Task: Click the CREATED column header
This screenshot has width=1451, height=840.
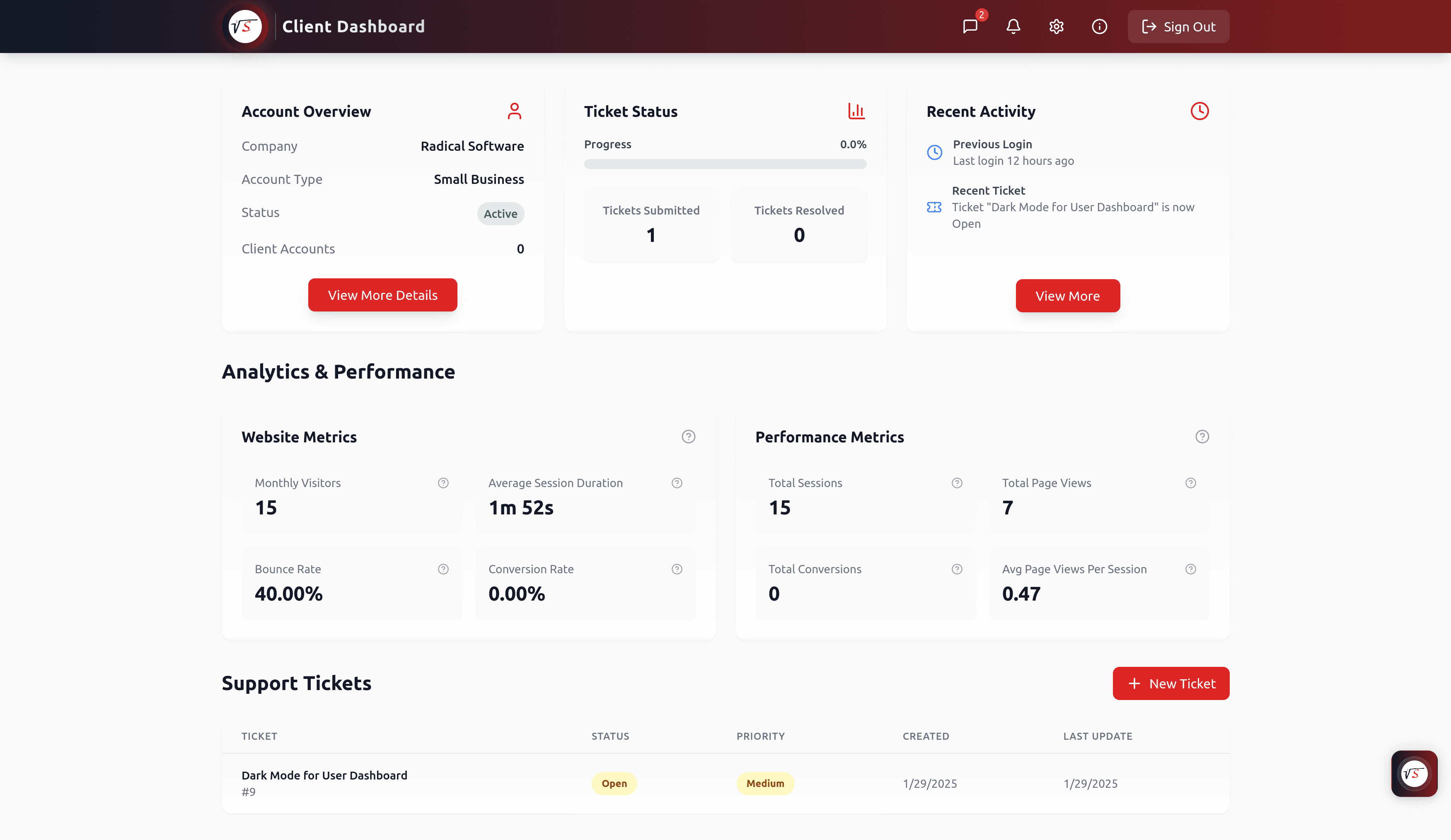Action: click(x=925, y=736)
